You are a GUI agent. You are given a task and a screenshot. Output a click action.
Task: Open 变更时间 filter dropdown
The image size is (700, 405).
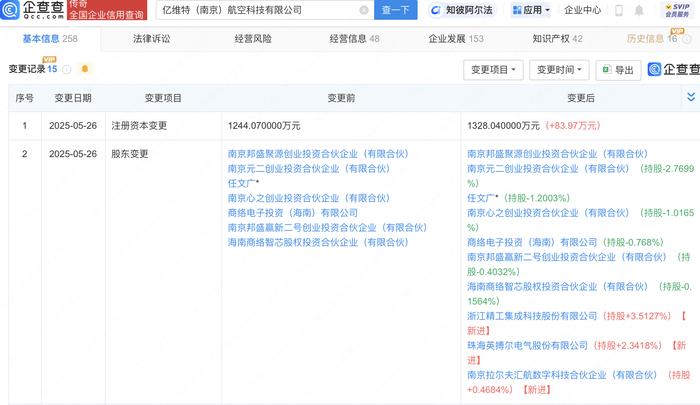tap(559, 70)
